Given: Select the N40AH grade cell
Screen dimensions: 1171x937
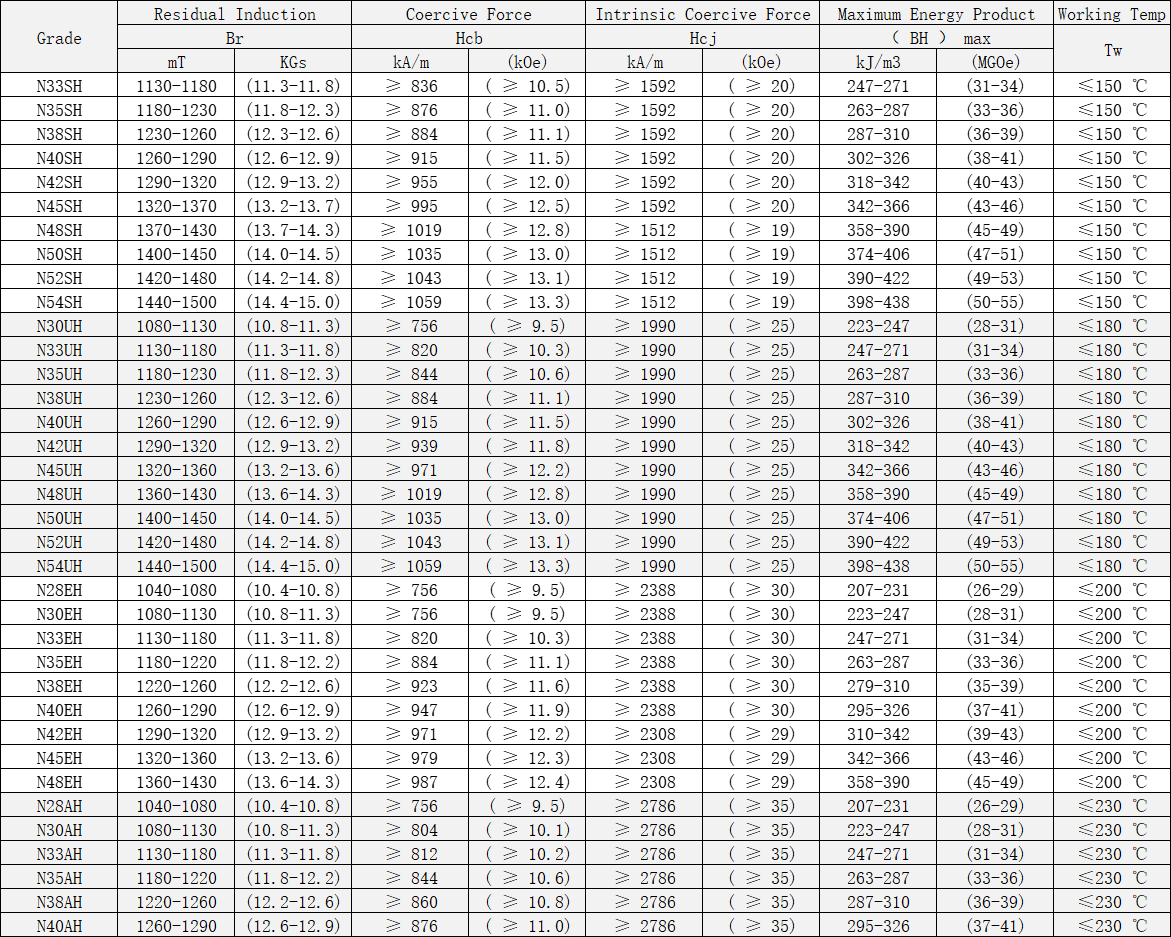Looking at the screenshot, I should click(x=59, y=926).
